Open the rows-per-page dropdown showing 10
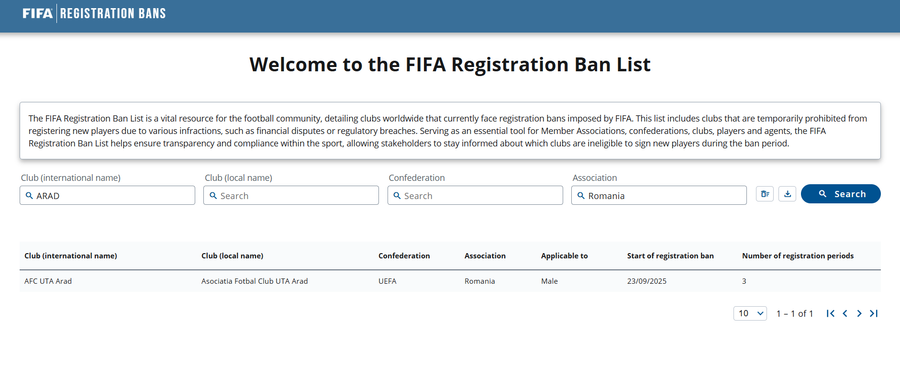The height and width of the screenshot is (367, 900). (x=750, y=314)
